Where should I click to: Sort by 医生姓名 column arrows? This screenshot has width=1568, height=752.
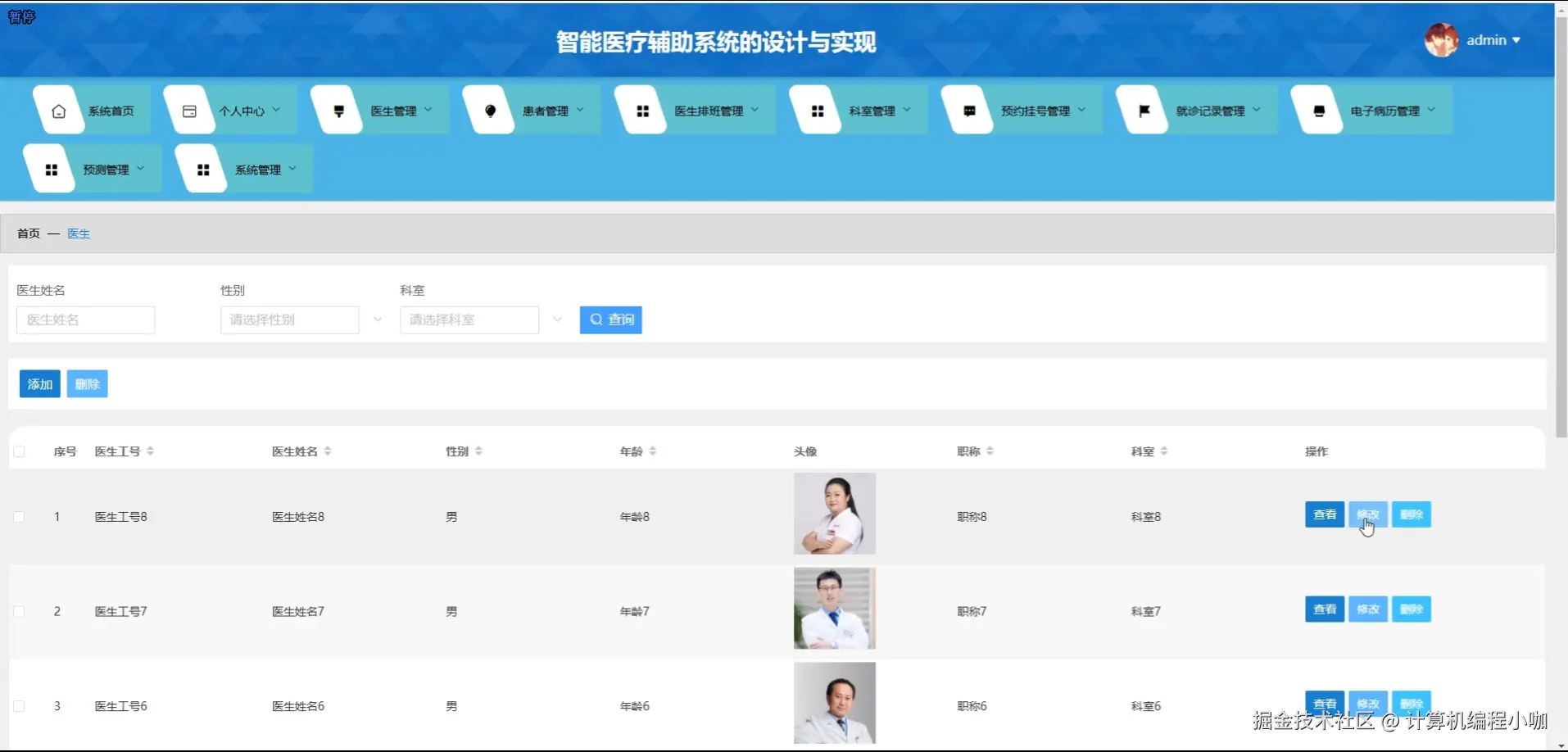click(x=328, y=451)
